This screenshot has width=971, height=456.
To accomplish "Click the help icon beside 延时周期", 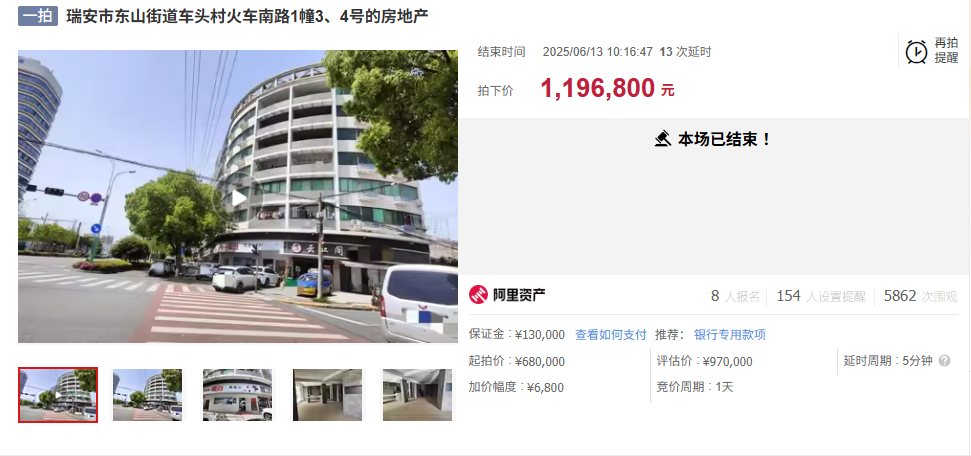I will point(944,361).
